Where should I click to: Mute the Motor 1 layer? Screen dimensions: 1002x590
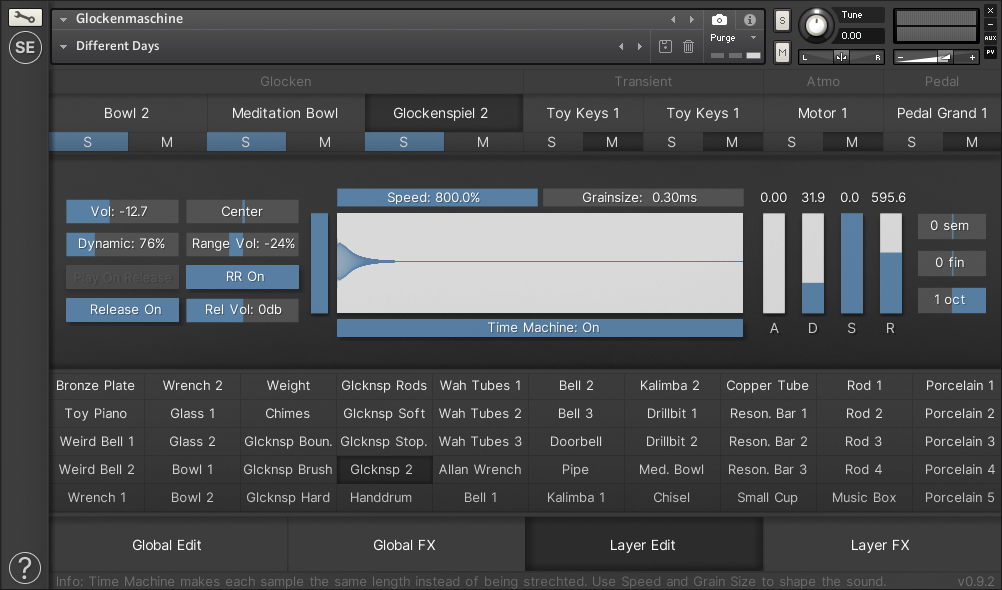pos(852,142)
